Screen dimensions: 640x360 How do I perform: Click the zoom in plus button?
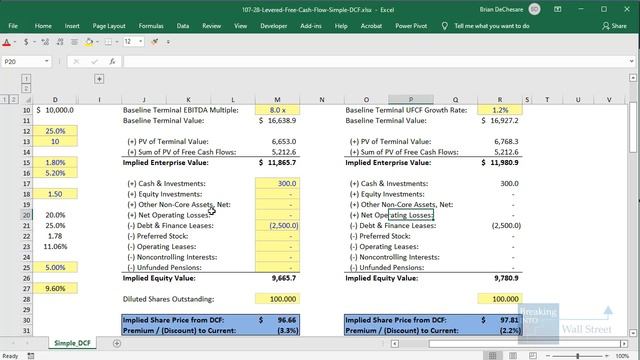pyautogui.click(x=607, y=356)
